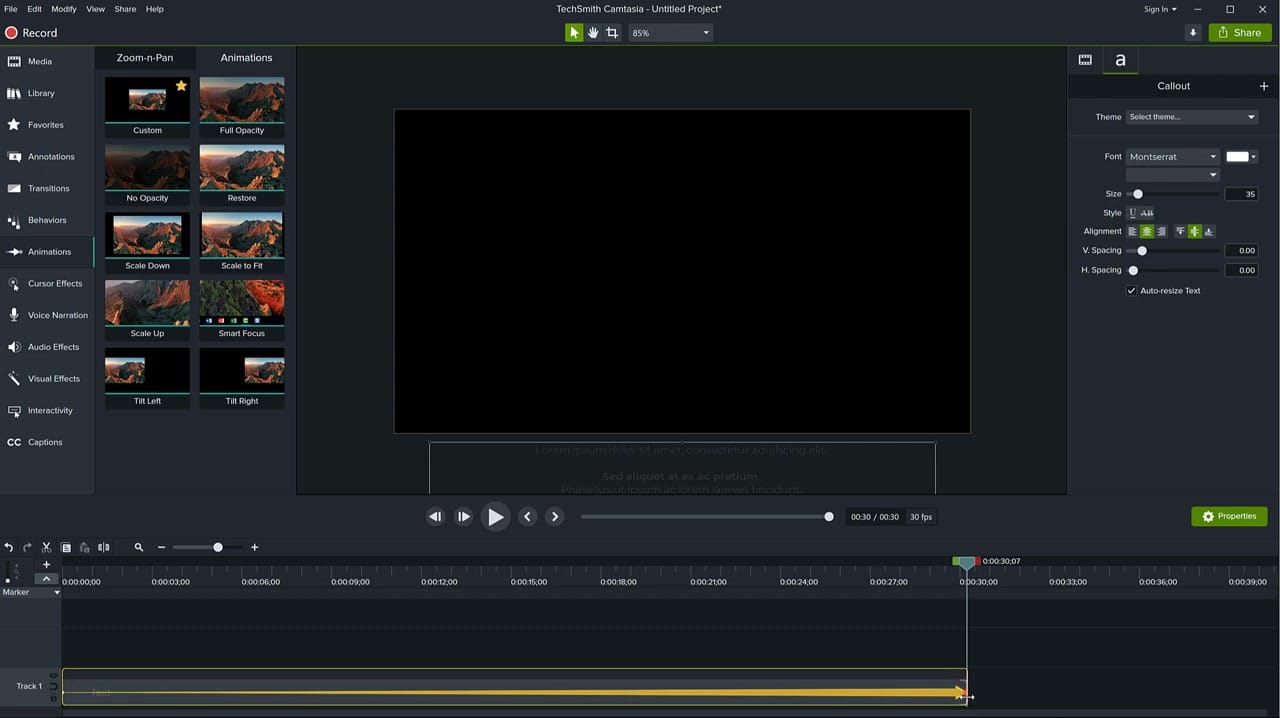Open the Transitions panel
Viewport: 1280px width, 718px height.
(x=48, y=188)
